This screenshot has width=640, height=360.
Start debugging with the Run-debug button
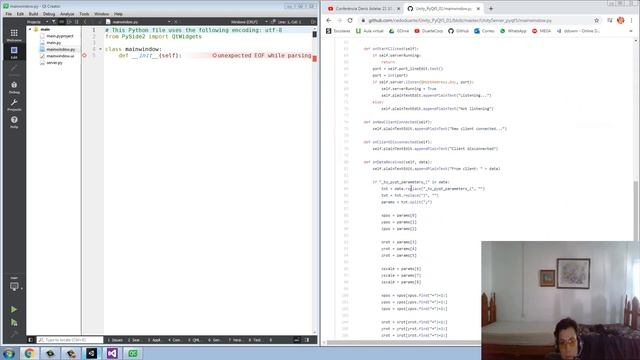(x=14, y=322)
